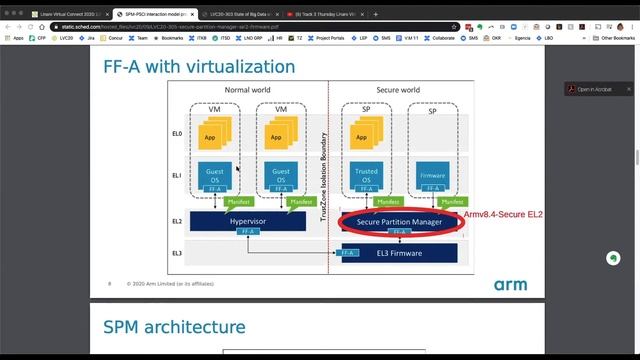Close the Track 3 Thursday YouTube tab
This screenshot has height=360, width=640.
point(362,14)
